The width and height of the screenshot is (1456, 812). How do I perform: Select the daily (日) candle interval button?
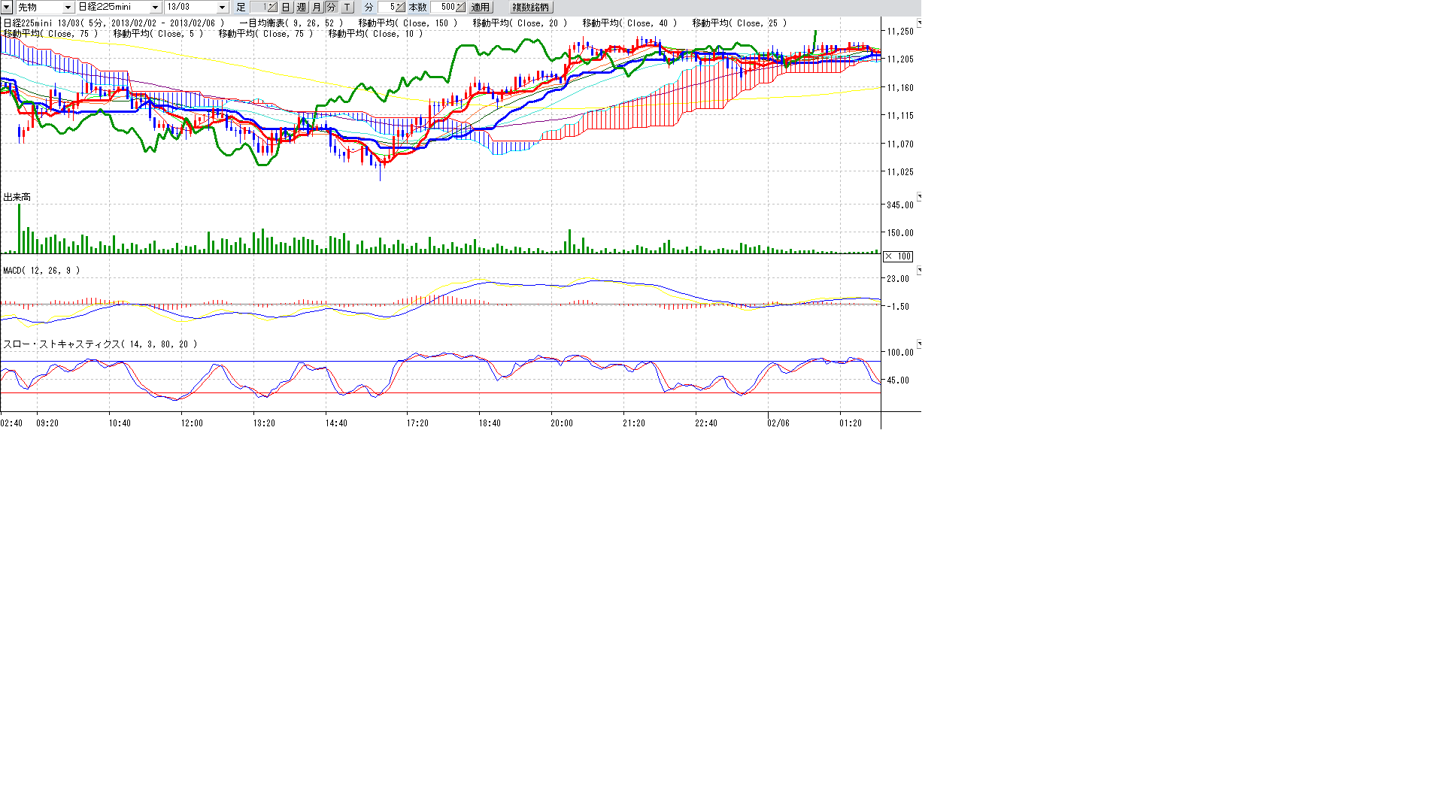(286, 7)
